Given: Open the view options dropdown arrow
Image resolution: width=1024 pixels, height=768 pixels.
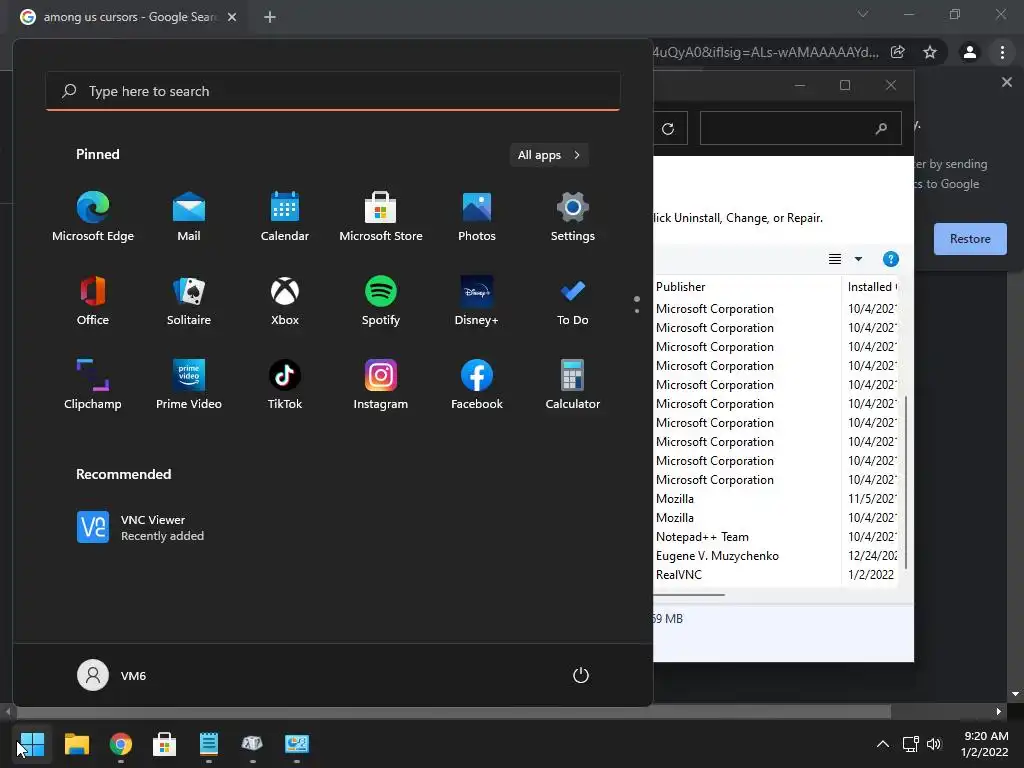Looking at the screenshot, I should pos(858,259).
